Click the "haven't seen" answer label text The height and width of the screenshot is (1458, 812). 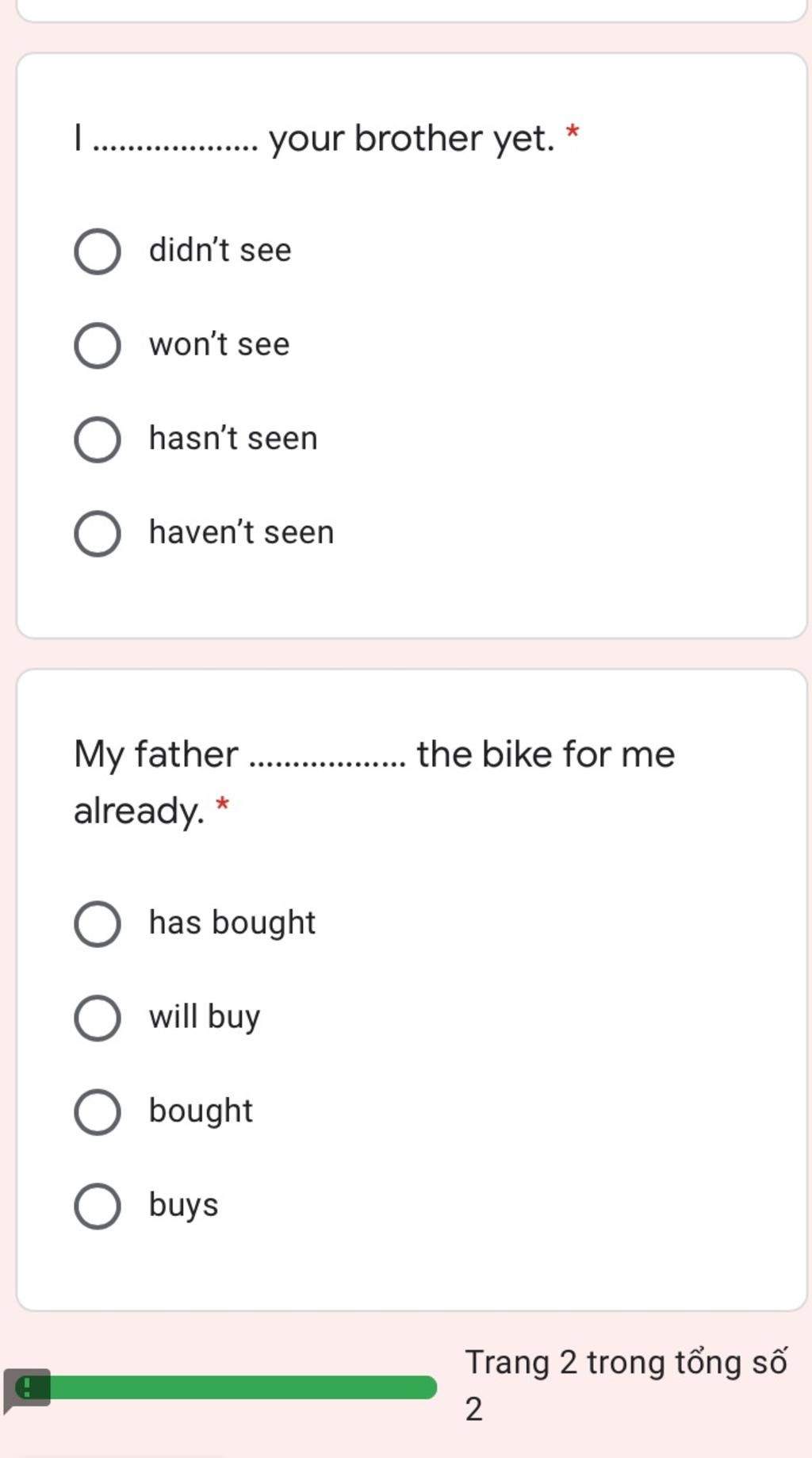coord(242,532)
